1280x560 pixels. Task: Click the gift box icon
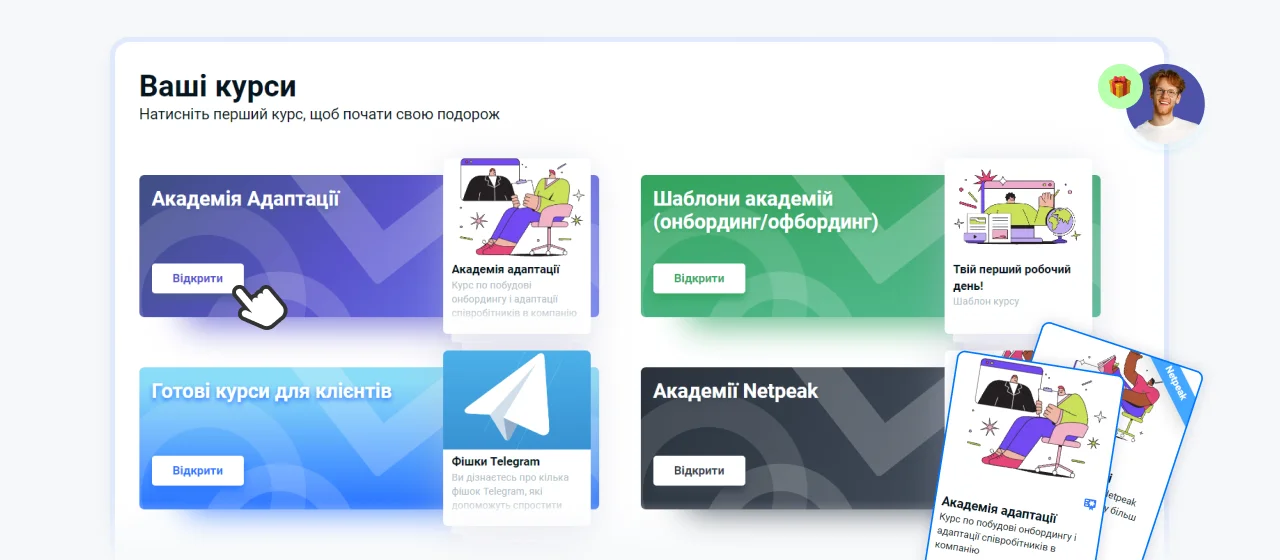point(1120,87)
